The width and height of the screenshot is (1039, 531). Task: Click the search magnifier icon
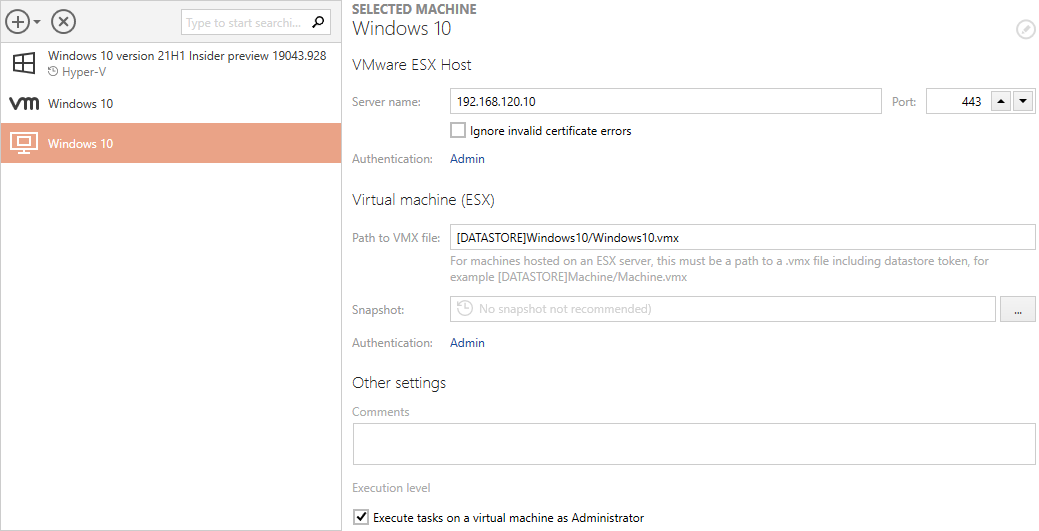[319, 22]
